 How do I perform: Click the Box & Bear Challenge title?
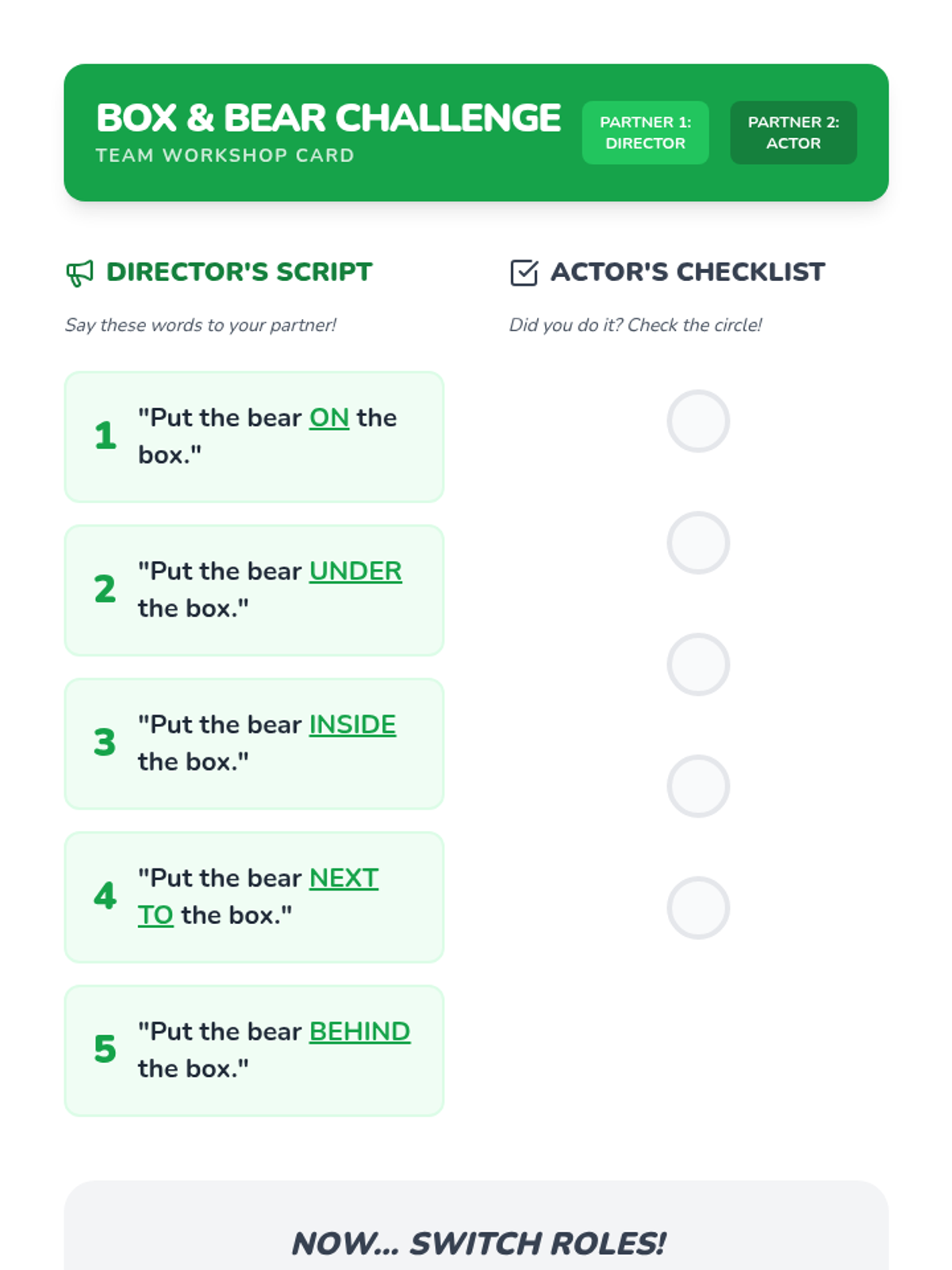pos(328,118)
